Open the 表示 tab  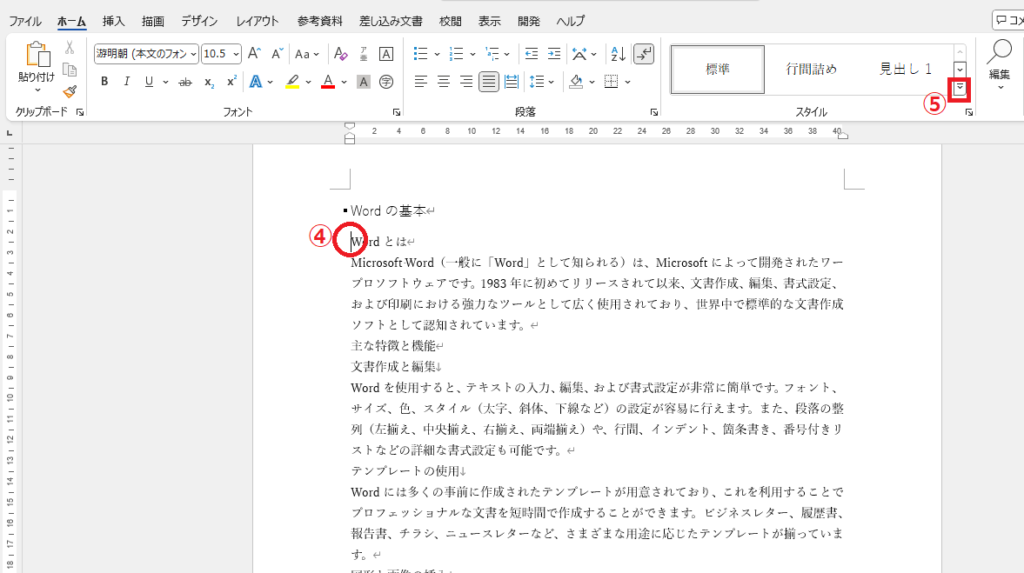pyautogui.click(x=489, y=21)
